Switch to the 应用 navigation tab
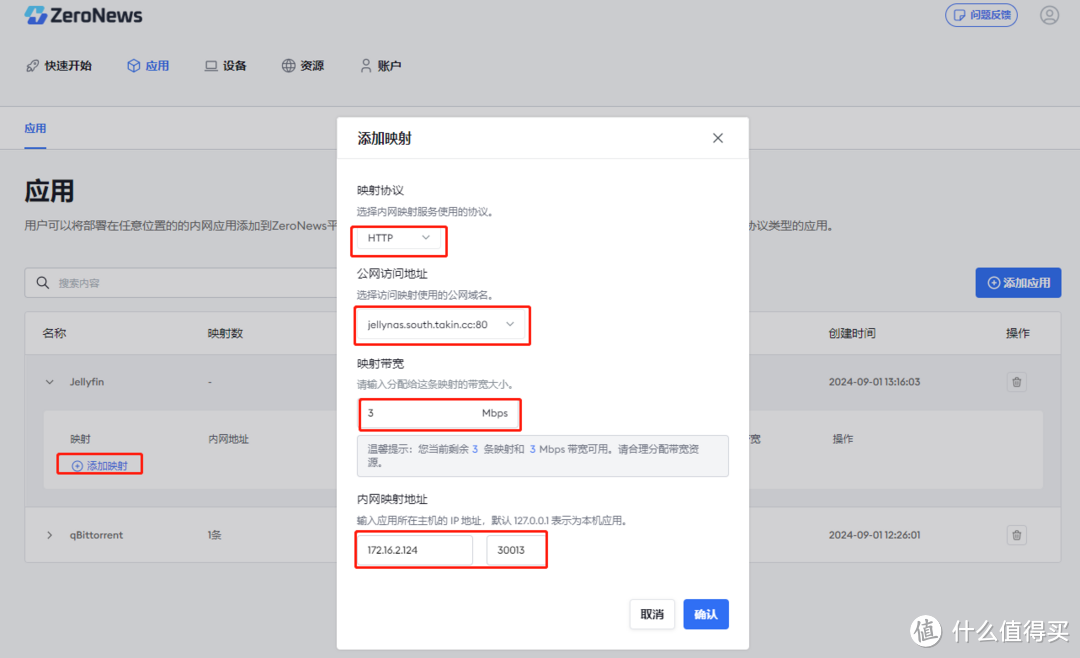 coord(148,65)
